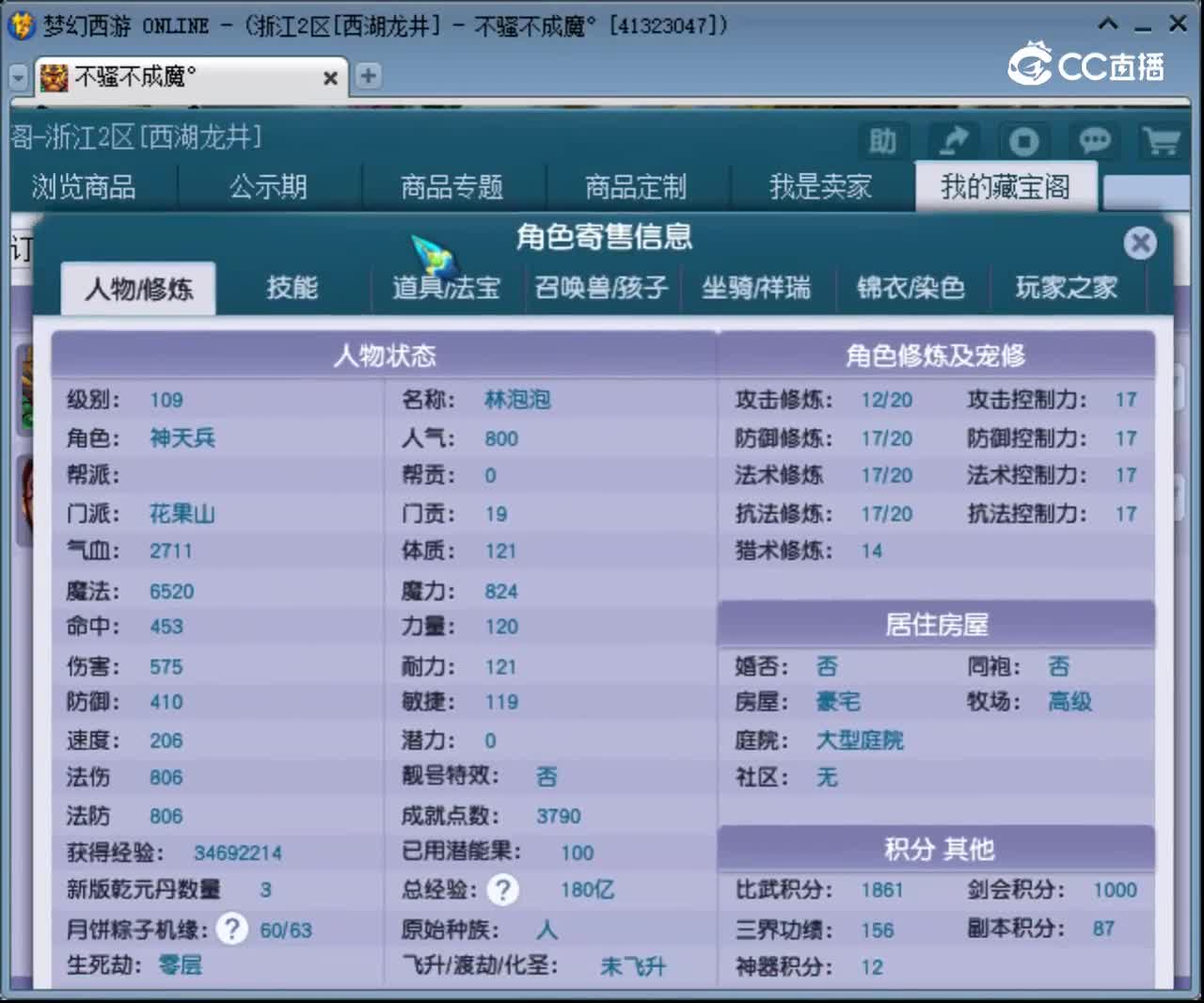Switch to 召唤兽/孩子 tab
This screenshot has height=1003, width=1204.
coord(601,287)
